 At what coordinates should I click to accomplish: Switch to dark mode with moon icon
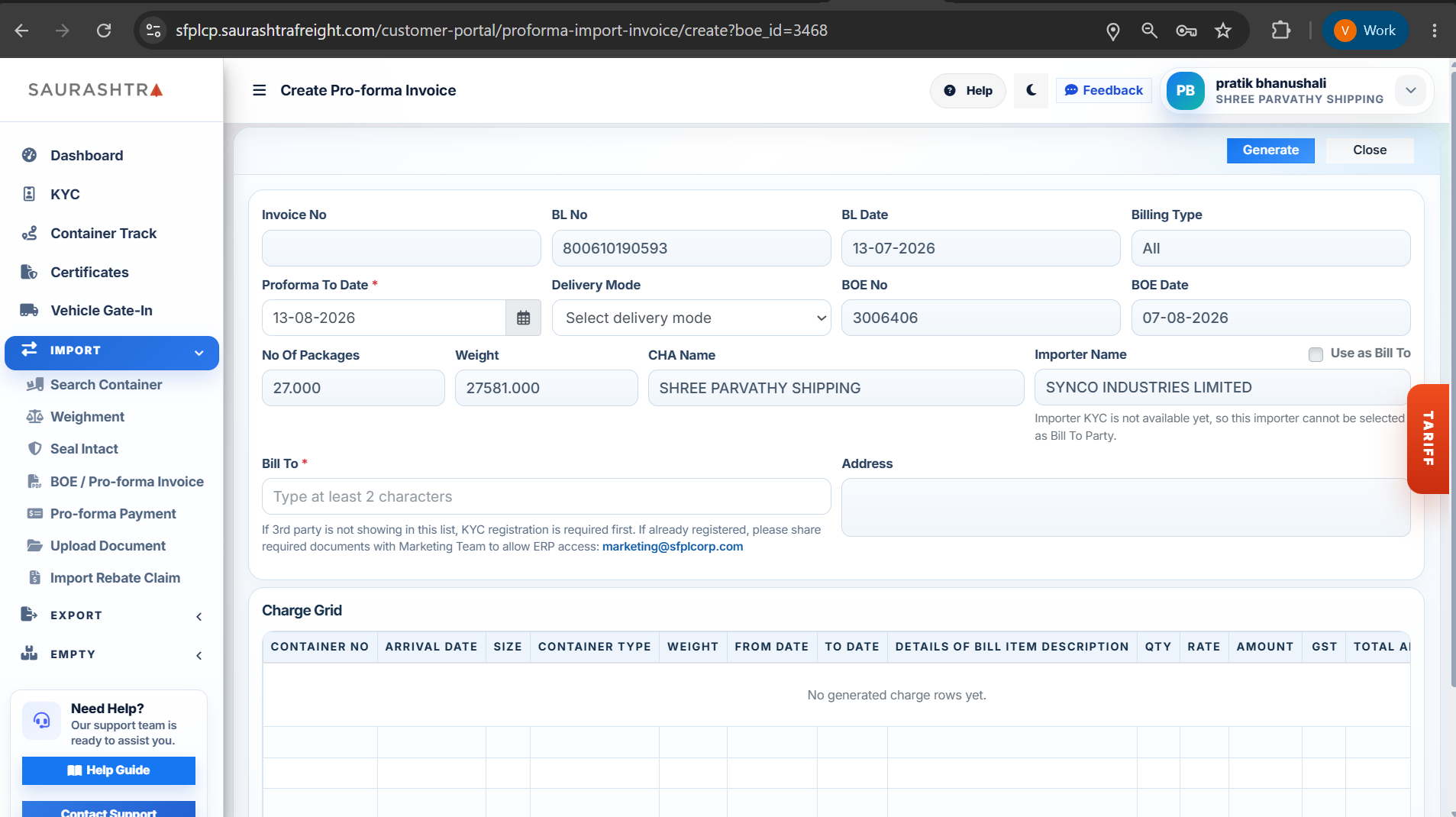click(1031, 90)
